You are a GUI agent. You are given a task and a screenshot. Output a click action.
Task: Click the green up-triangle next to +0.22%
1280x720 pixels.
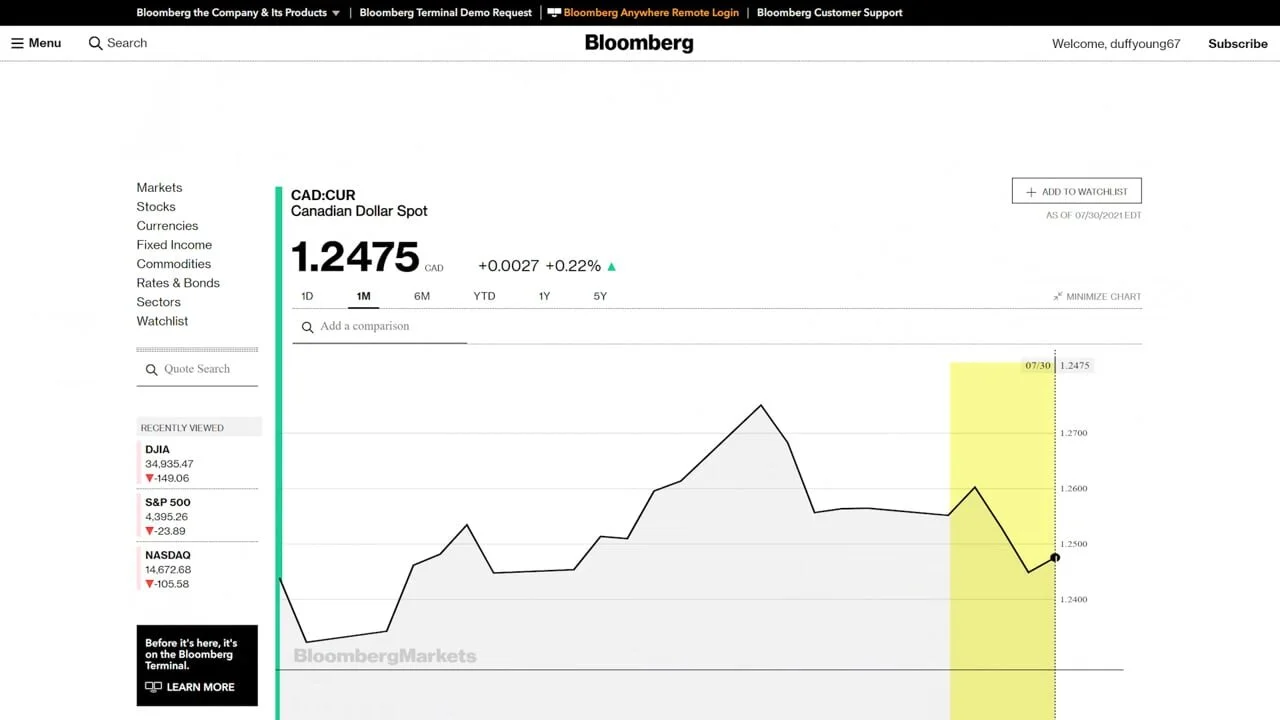coord(612,267)
